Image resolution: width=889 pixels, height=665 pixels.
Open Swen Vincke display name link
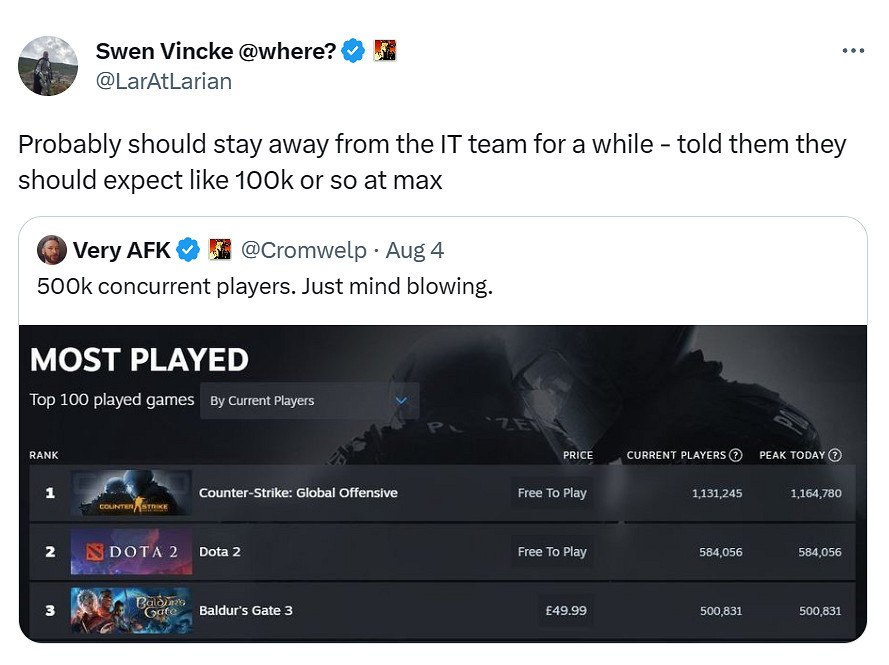click(215, 51)
